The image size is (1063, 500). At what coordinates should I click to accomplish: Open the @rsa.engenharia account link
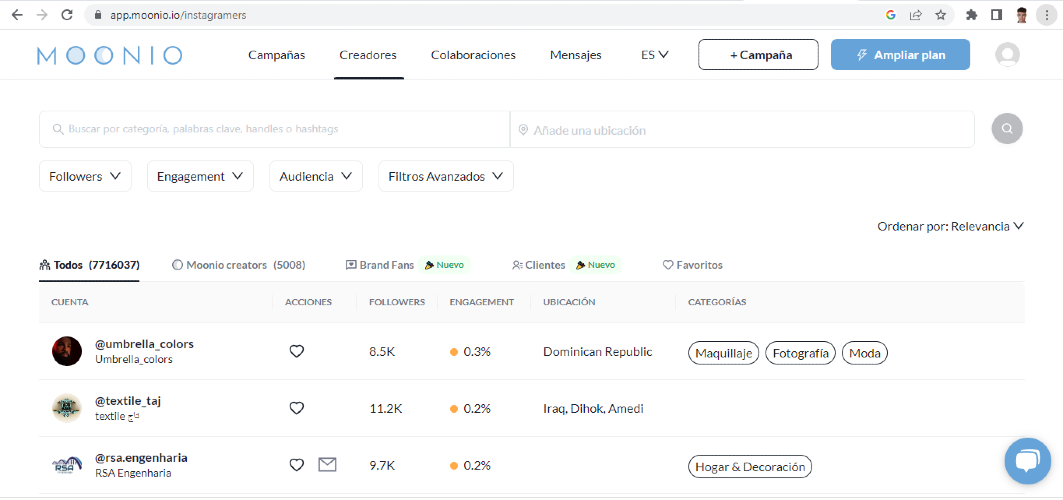[x=142, y=457]
